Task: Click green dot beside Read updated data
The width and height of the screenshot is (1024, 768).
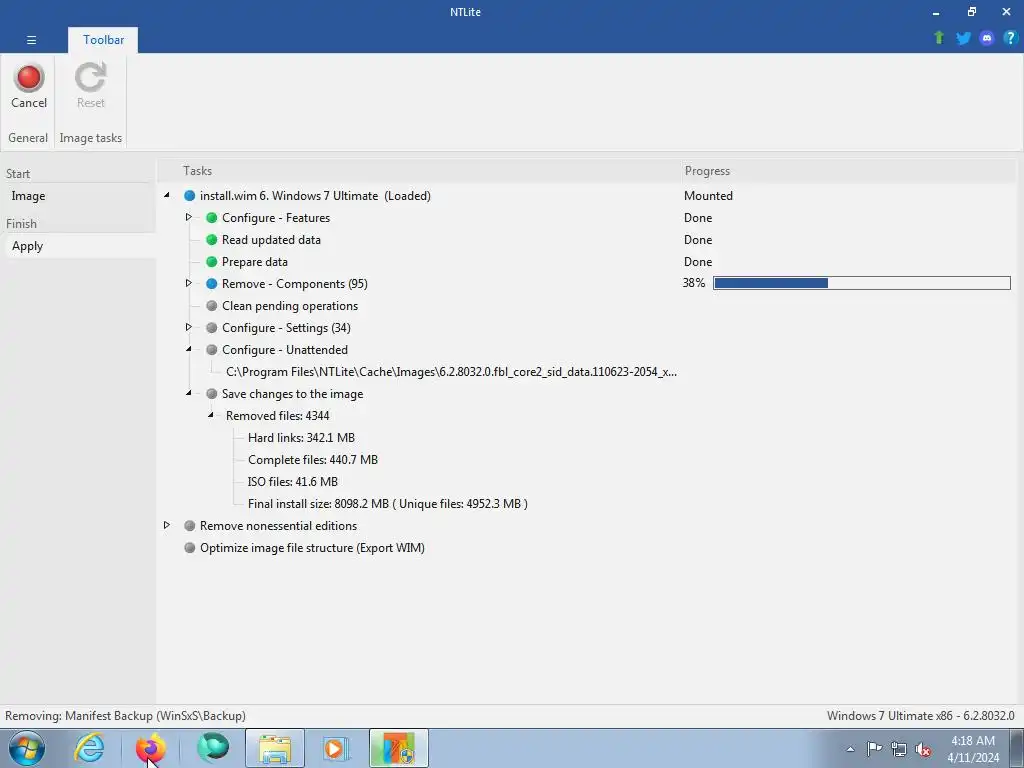Action: (x=212, y=240)
